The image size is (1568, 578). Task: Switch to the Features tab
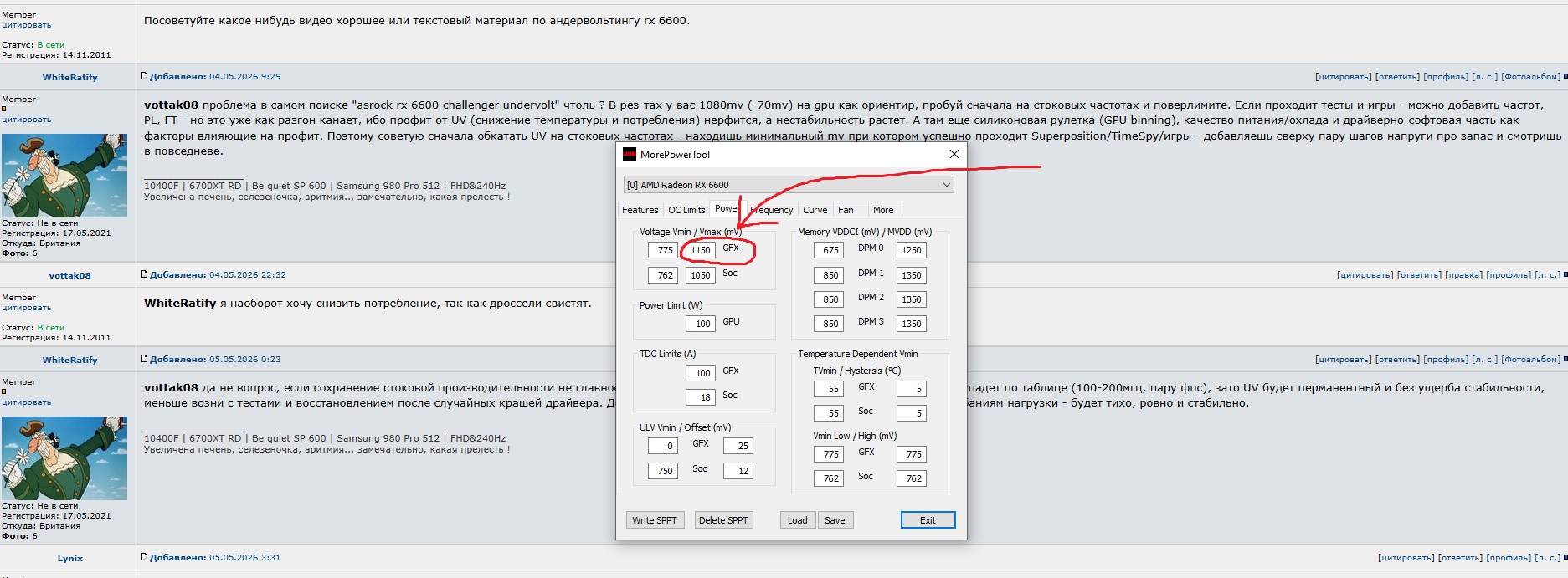(x=640, y=210)
